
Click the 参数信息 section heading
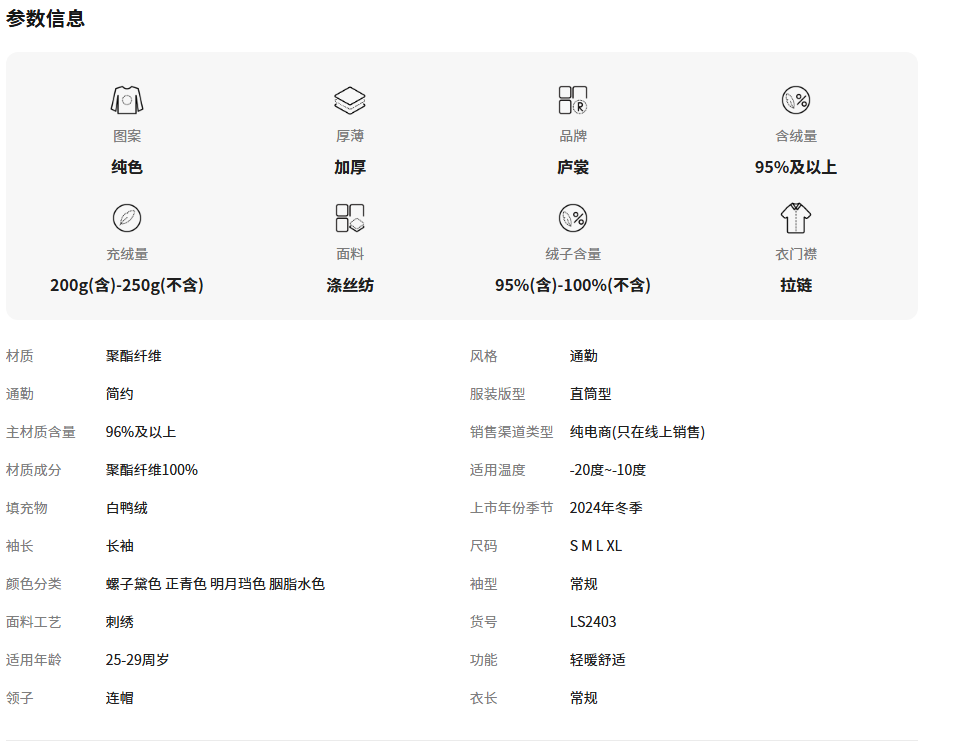pos(46,18)
